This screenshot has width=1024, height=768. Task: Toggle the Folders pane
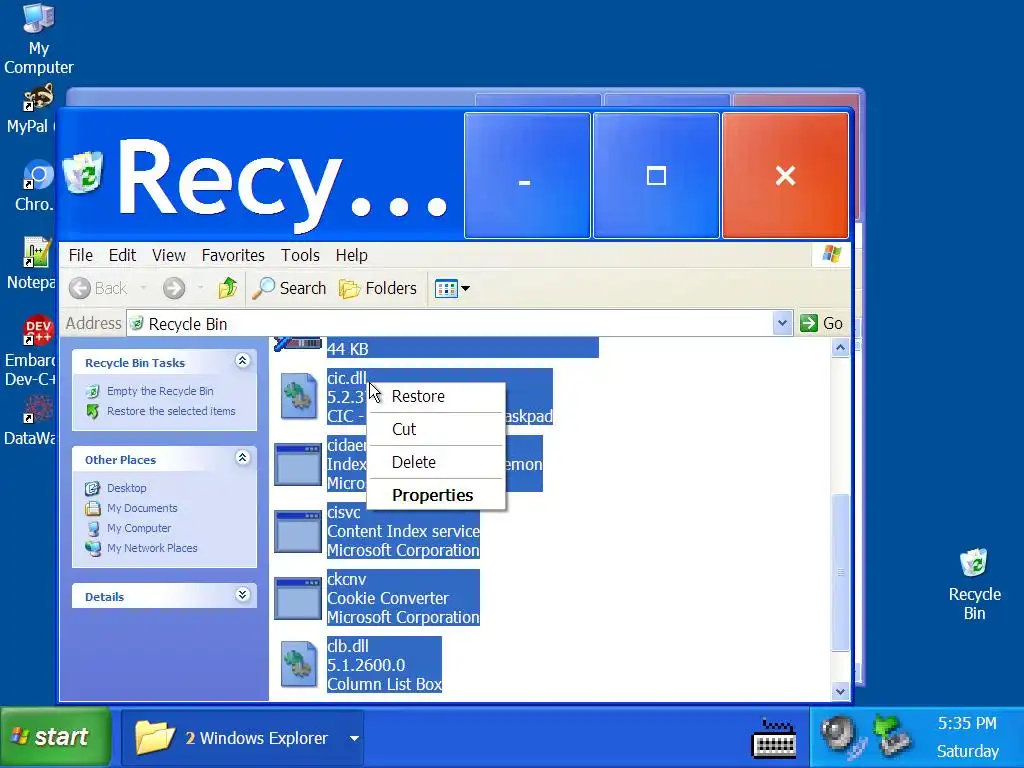click(377, 288)
